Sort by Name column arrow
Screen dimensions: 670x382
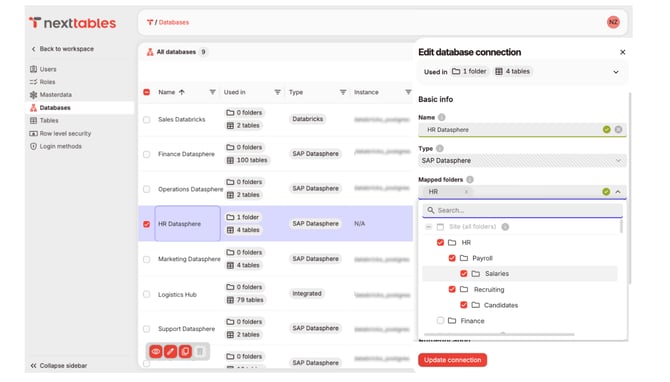pos(182,92)
